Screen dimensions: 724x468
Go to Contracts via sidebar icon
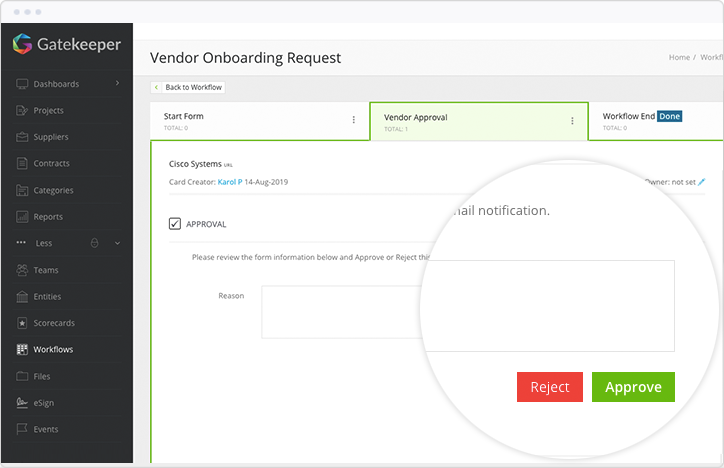point(23,164)
